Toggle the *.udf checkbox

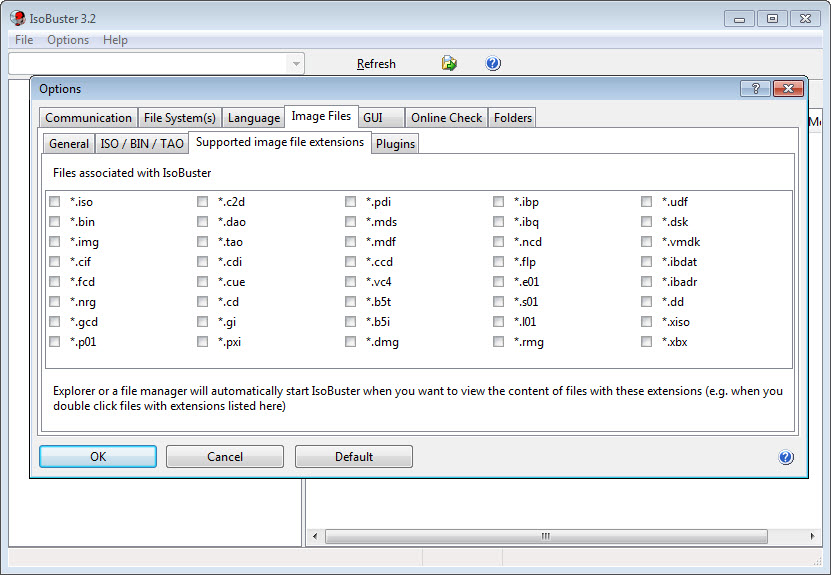pos(647,201)
